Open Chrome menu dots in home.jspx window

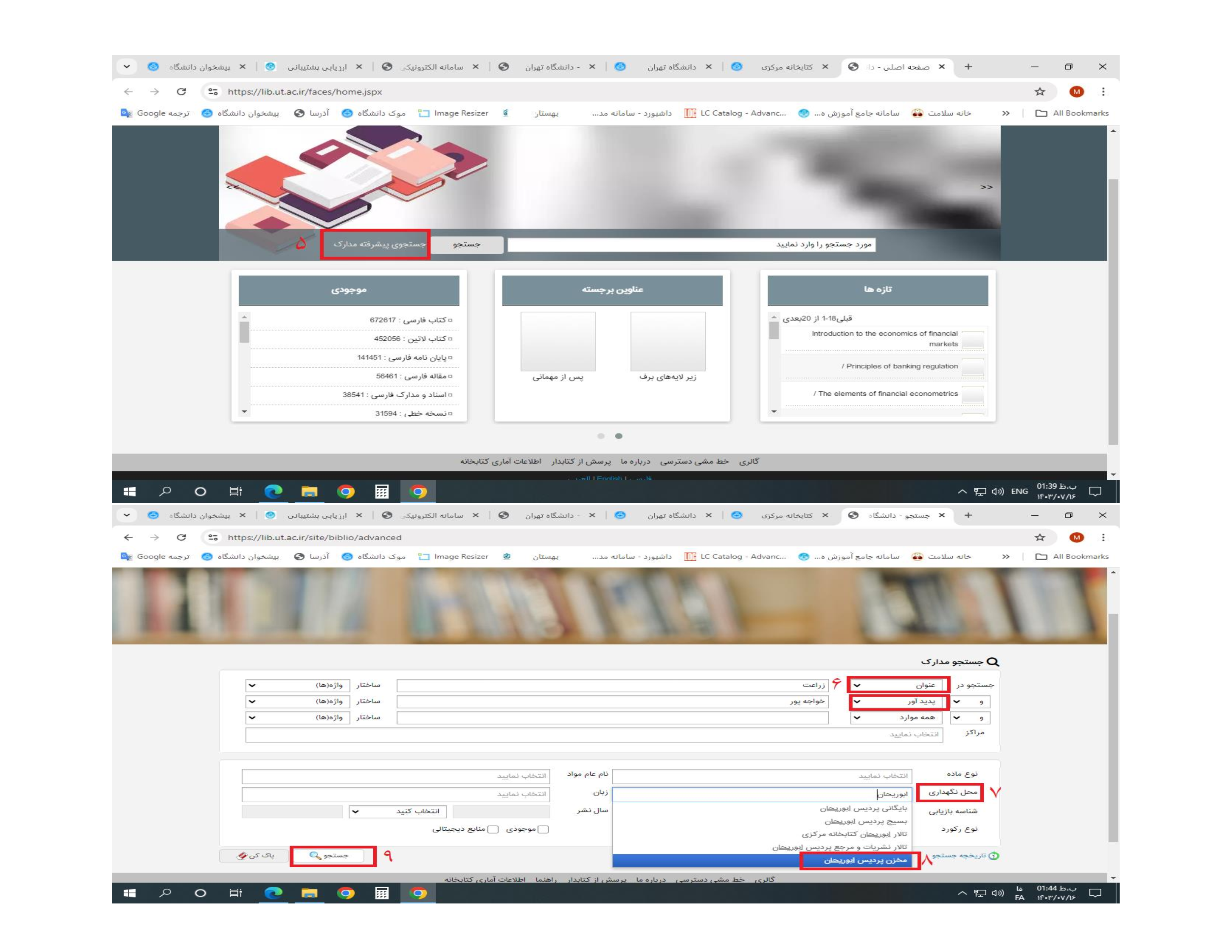pos(1103,91)
